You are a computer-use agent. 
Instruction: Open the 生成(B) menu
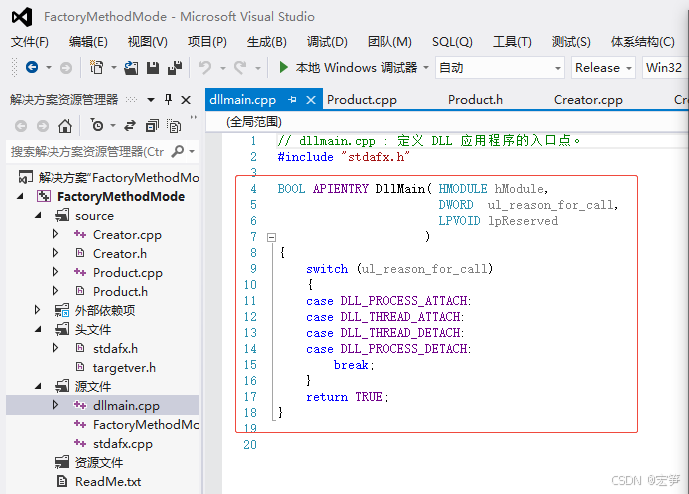[x=266, y=42]
